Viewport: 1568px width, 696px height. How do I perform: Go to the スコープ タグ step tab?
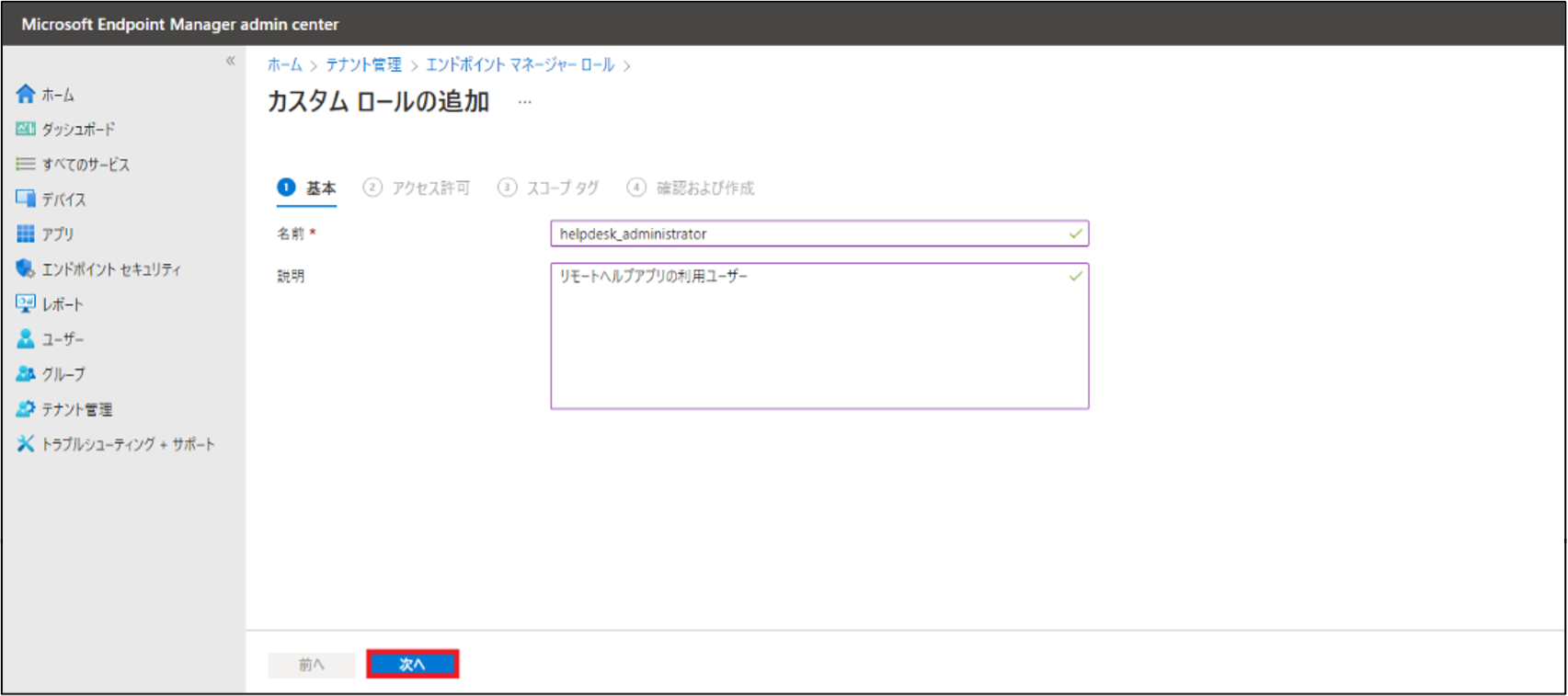click(548, 188)
